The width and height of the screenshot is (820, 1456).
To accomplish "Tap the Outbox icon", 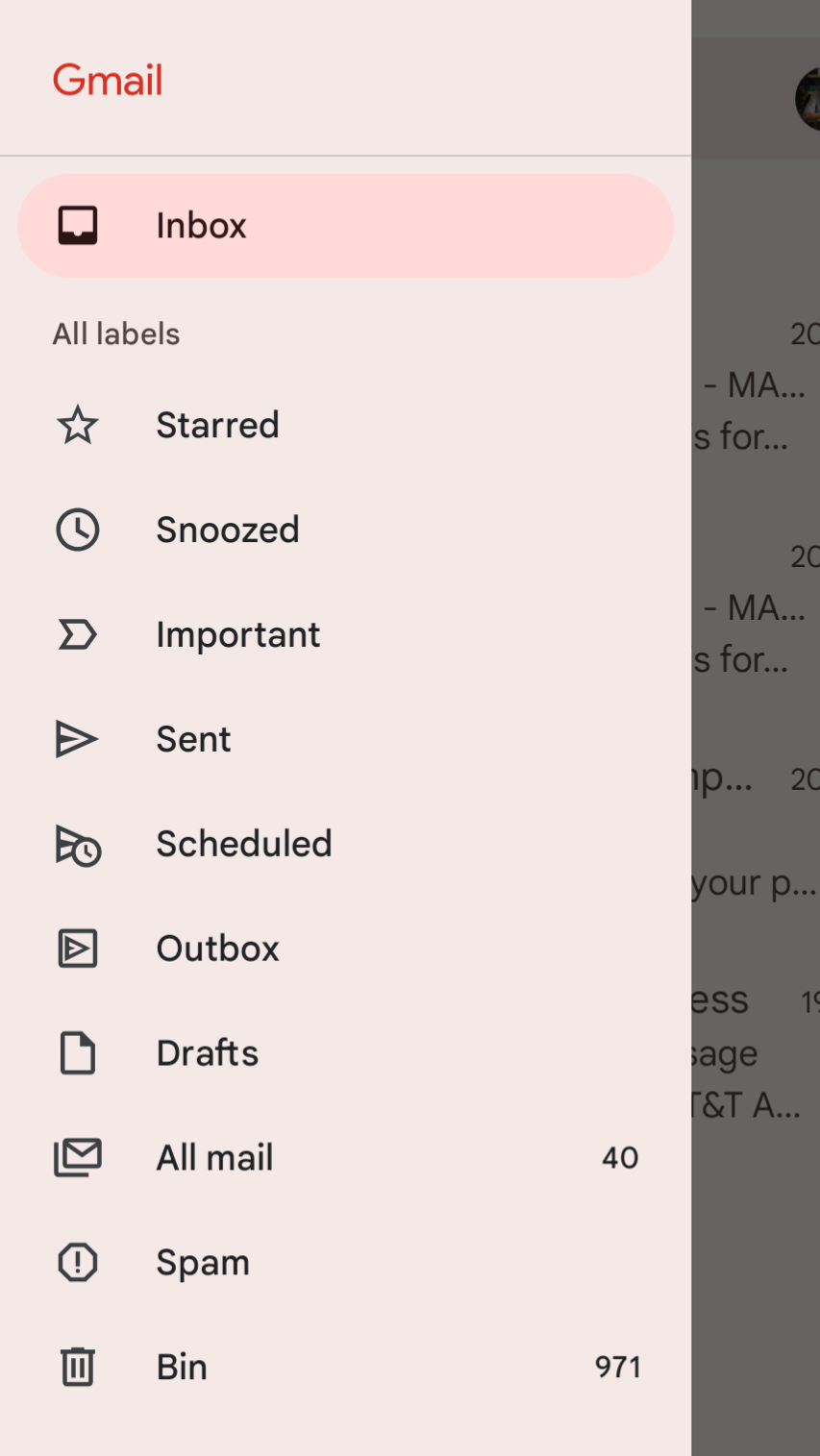I will click(x=78, y=949).
